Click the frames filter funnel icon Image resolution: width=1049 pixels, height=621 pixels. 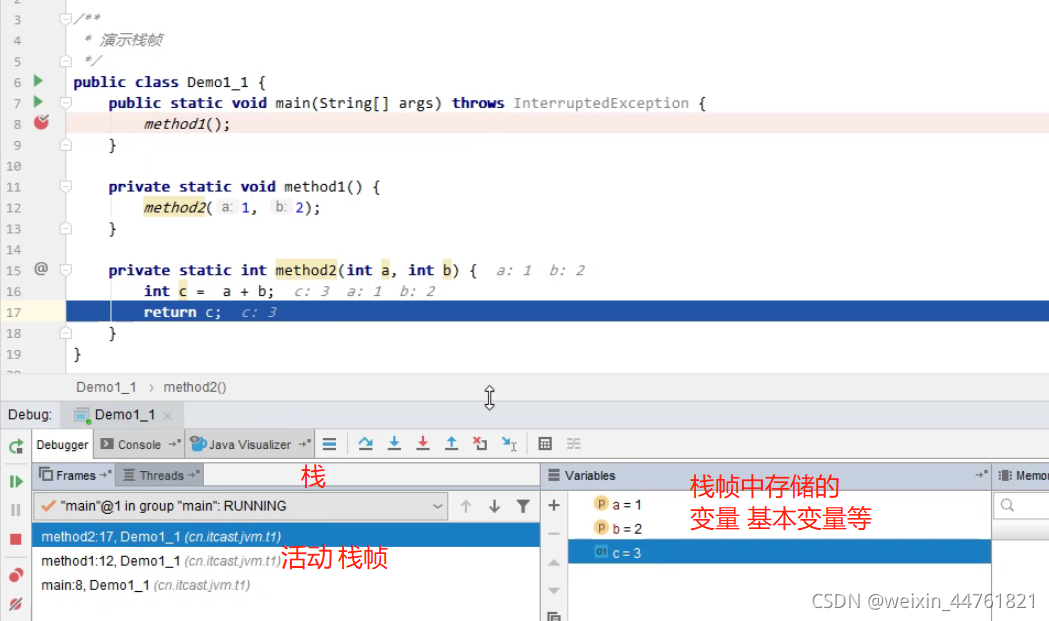(x=523, y=507)
